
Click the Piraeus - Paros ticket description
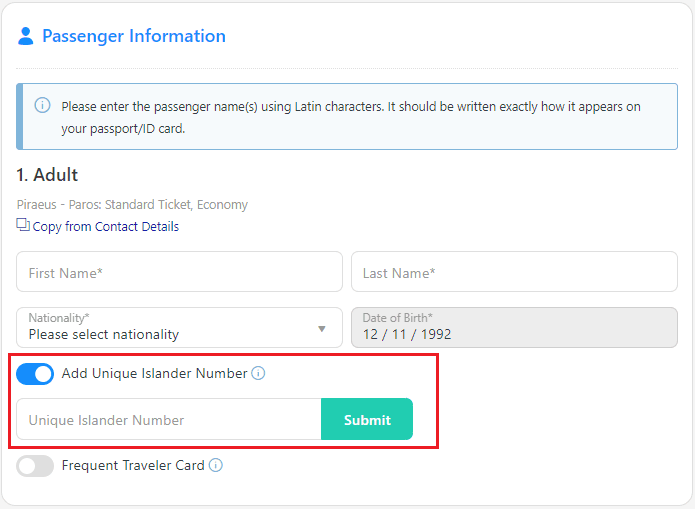[x=132, y=205]
